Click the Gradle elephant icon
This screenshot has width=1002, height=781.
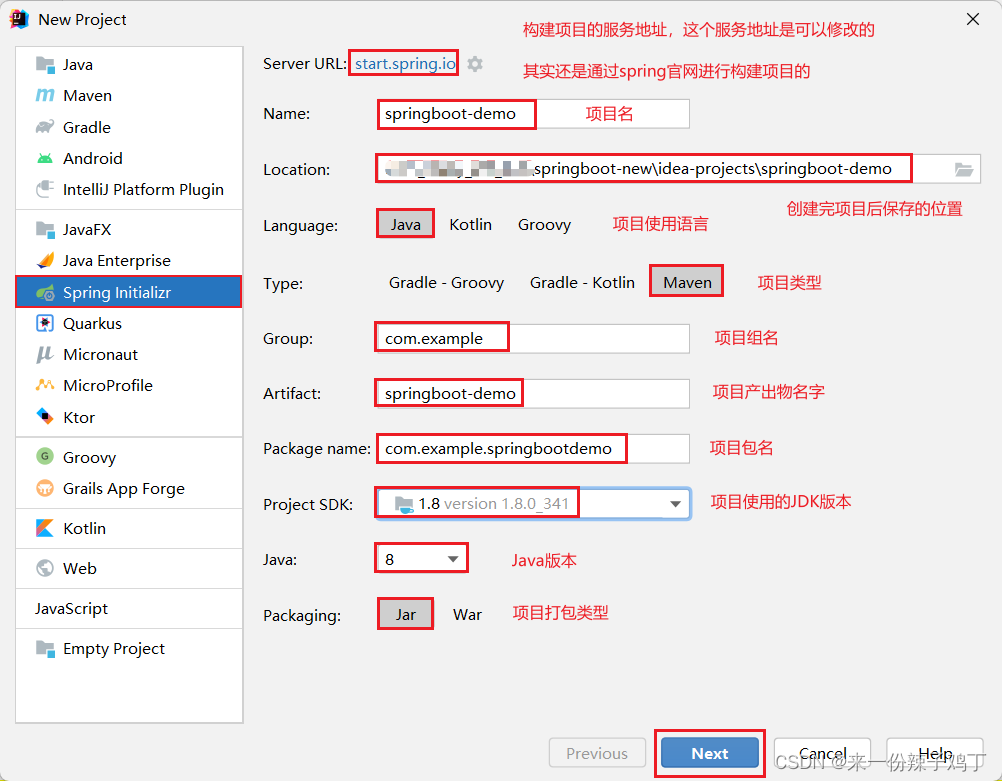pos(45,127)
